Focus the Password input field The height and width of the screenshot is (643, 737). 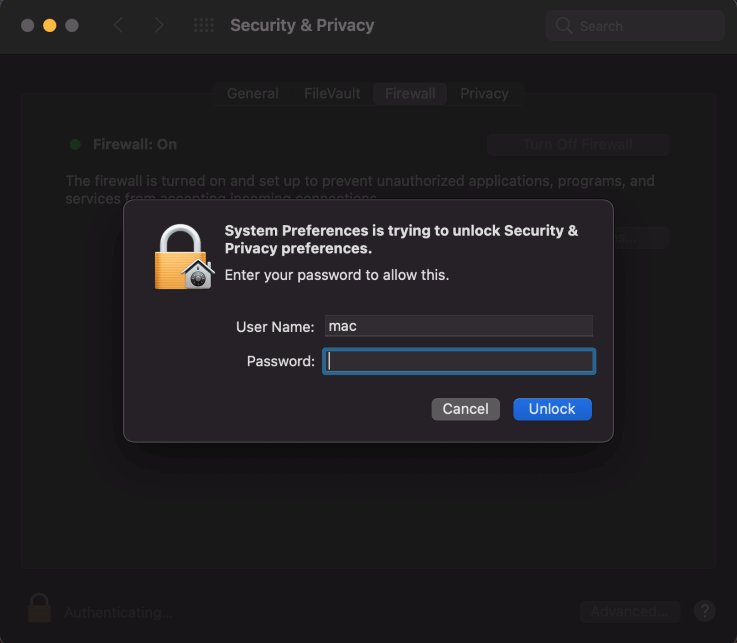[x=459, y=361]
